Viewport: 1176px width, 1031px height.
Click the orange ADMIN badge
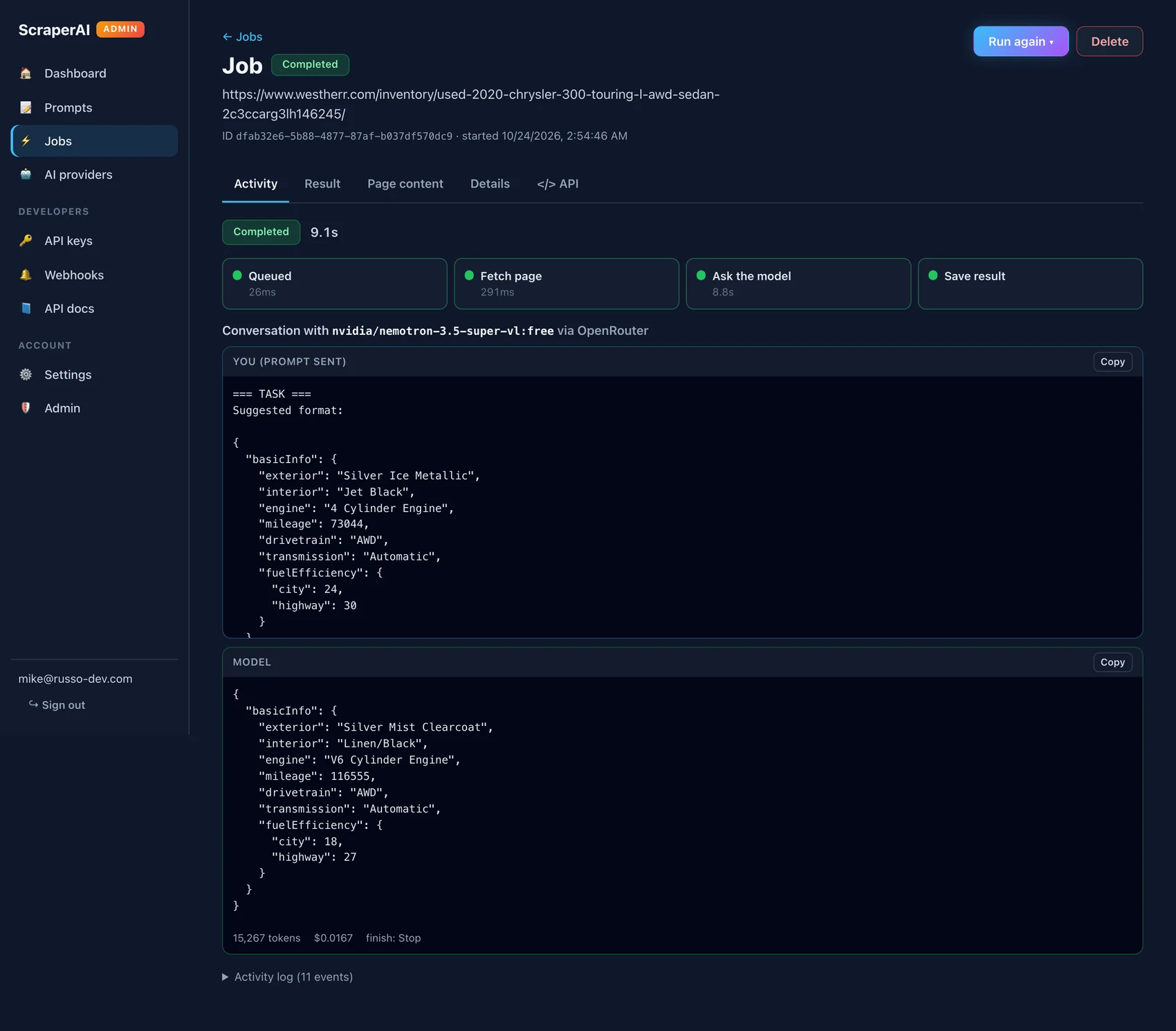120,29
